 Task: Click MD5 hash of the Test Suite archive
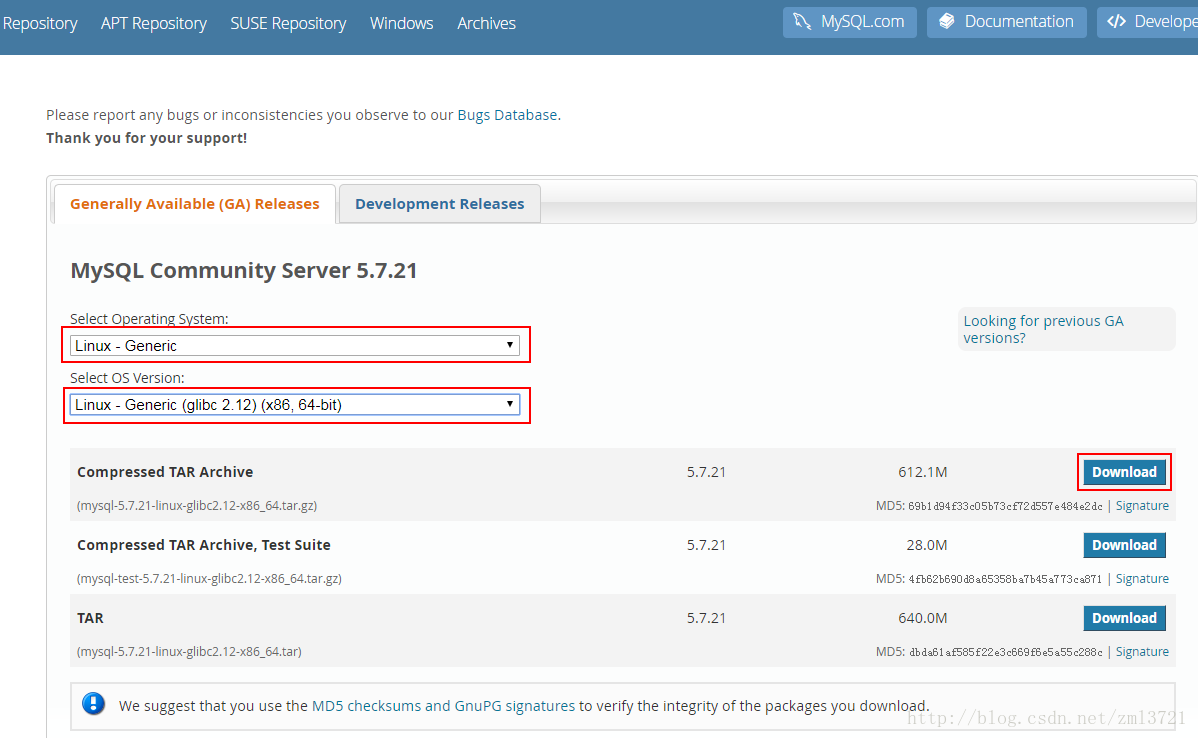pyautogui.click(x=1005, y=578)
